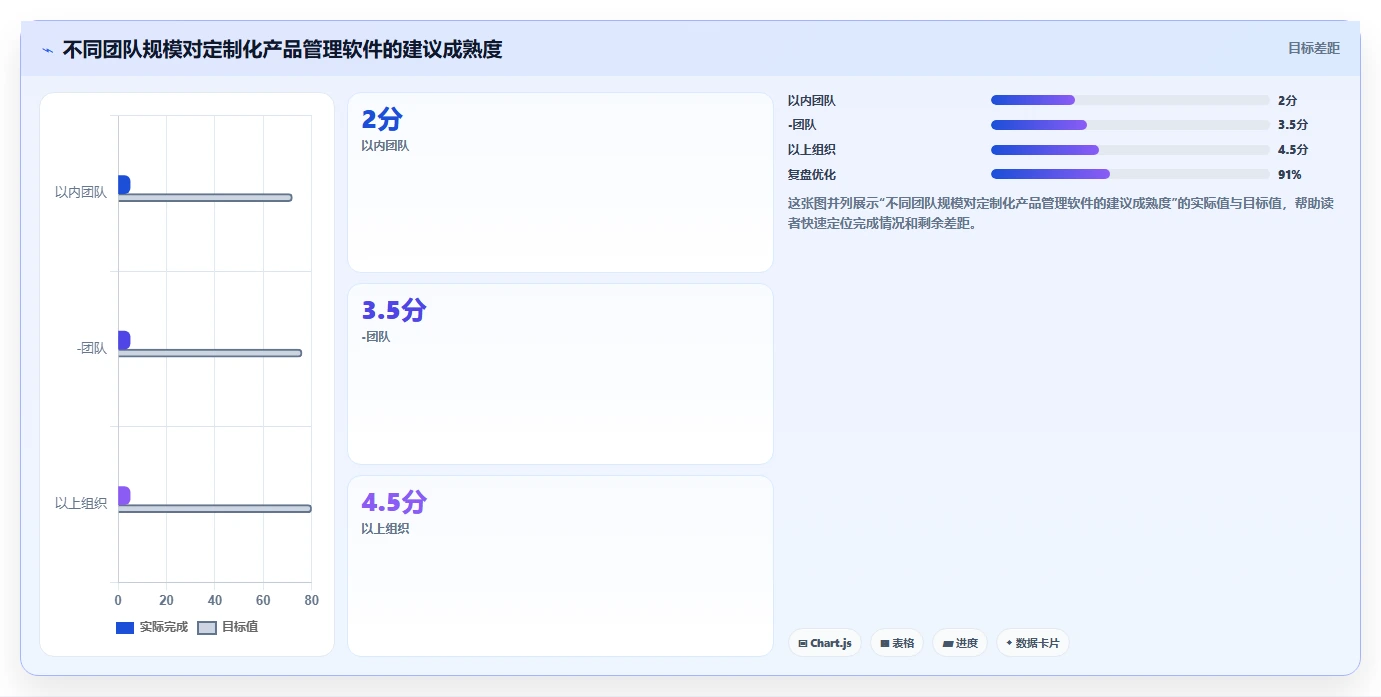Viewport: 1381px width, 697px height.
Task: Toggle the 目标值 legend item
Action: pos(227,627)
